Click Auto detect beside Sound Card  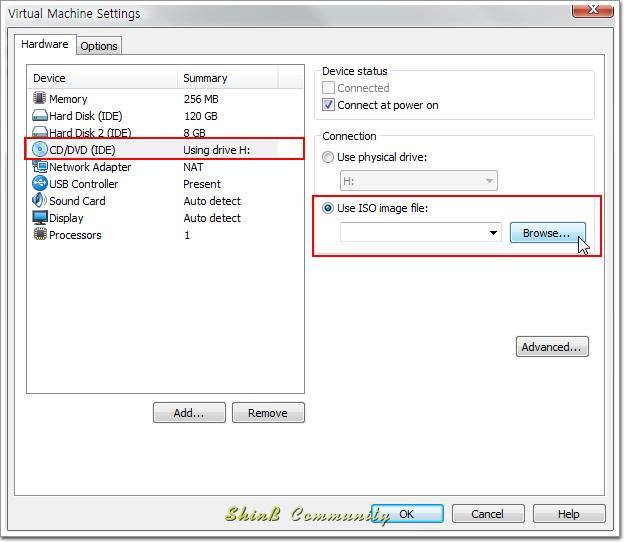[212, 201]
